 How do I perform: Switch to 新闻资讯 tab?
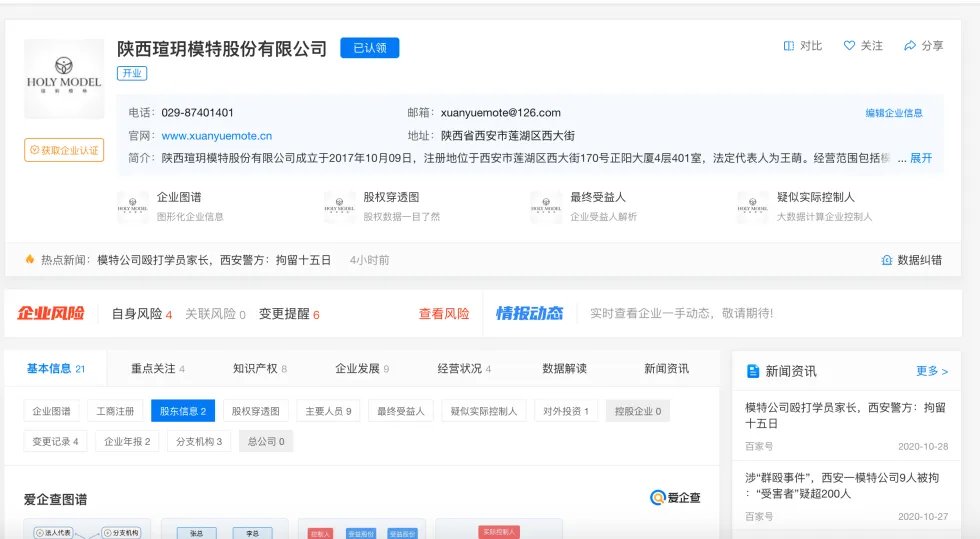click(x=666, y=369)
